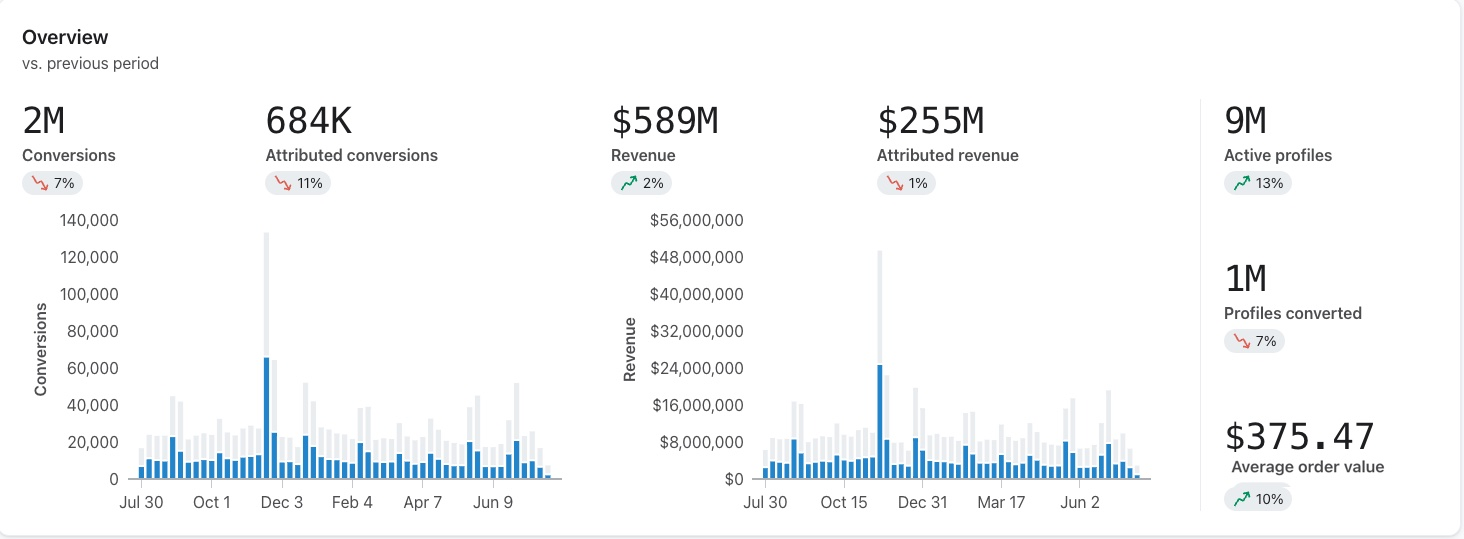The width and height of the screenshot is (1464, 539).
Task: Click the down arrow under Attributed revenue
Action: pos(894,183)
